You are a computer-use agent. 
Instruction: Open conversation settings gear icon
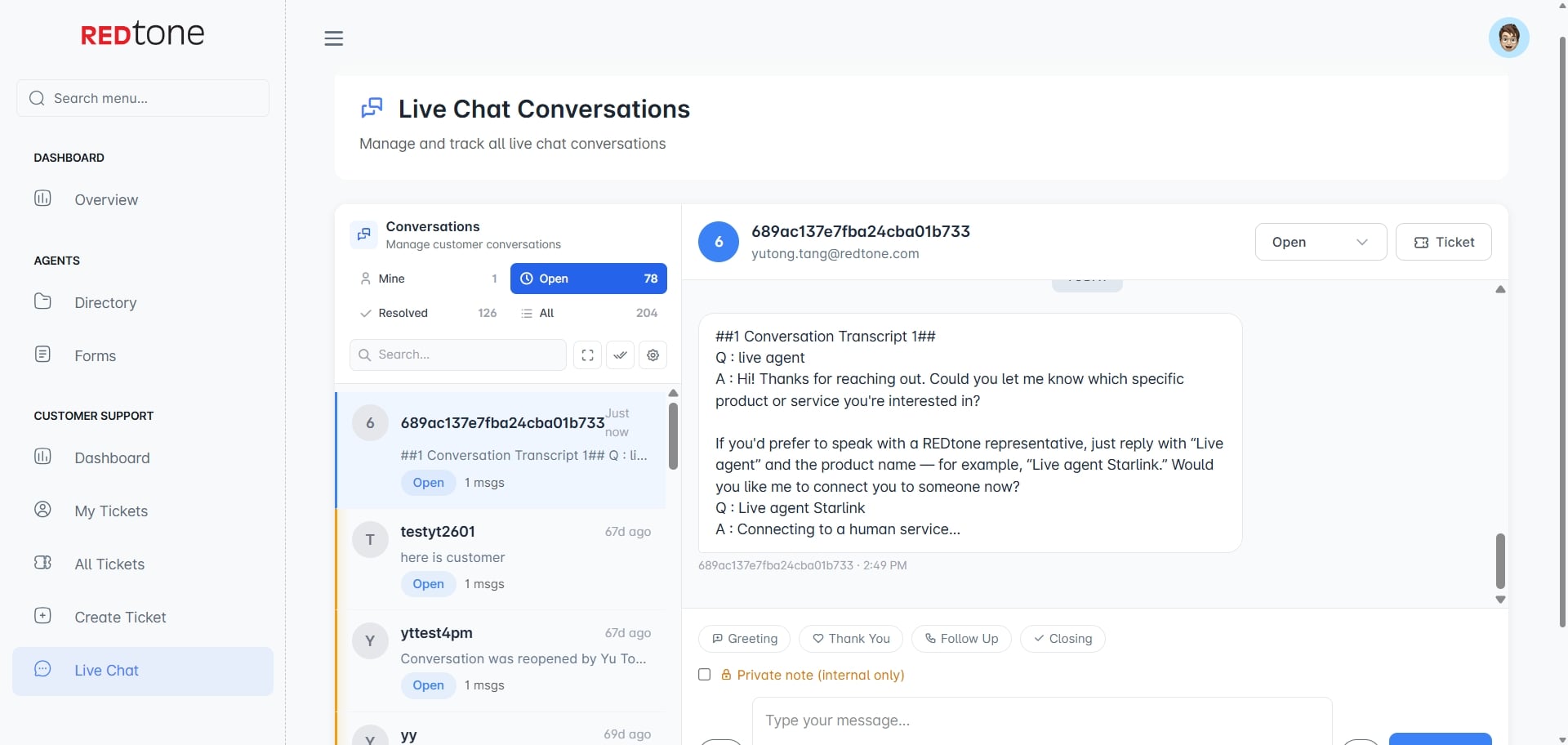(653, 355)
